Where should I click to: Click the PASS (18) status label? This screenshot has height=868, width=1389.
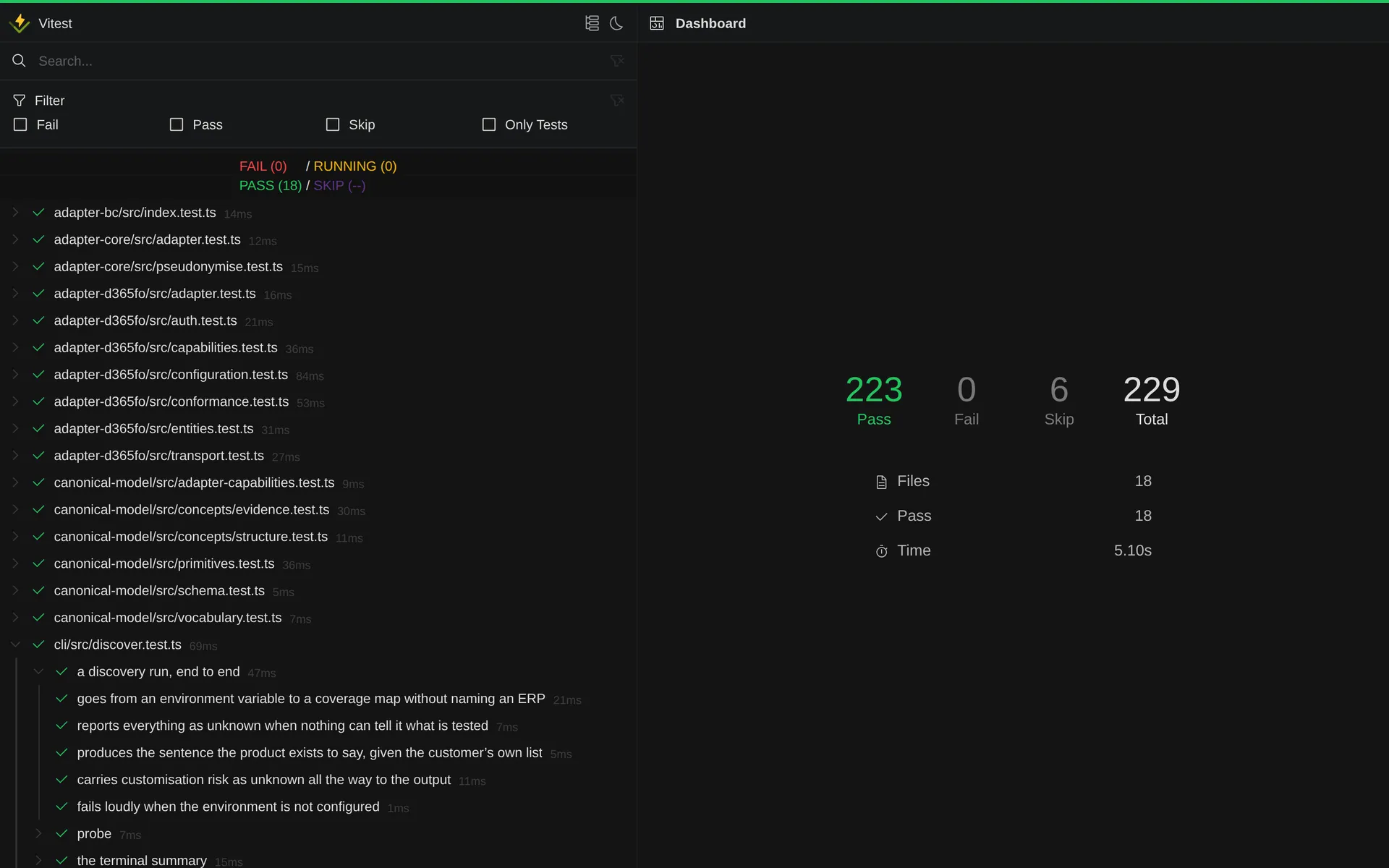(271, 186)
